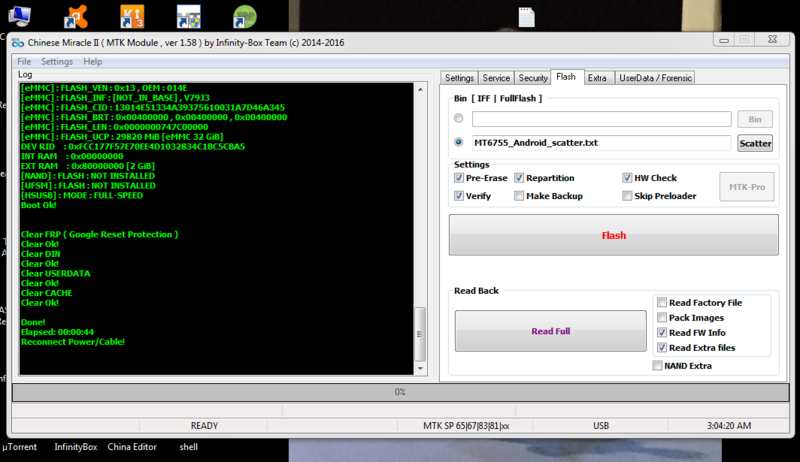800x462 pixels.
Task: Click the 'Clear DIN' log line
Action: [x=41, y=254]
